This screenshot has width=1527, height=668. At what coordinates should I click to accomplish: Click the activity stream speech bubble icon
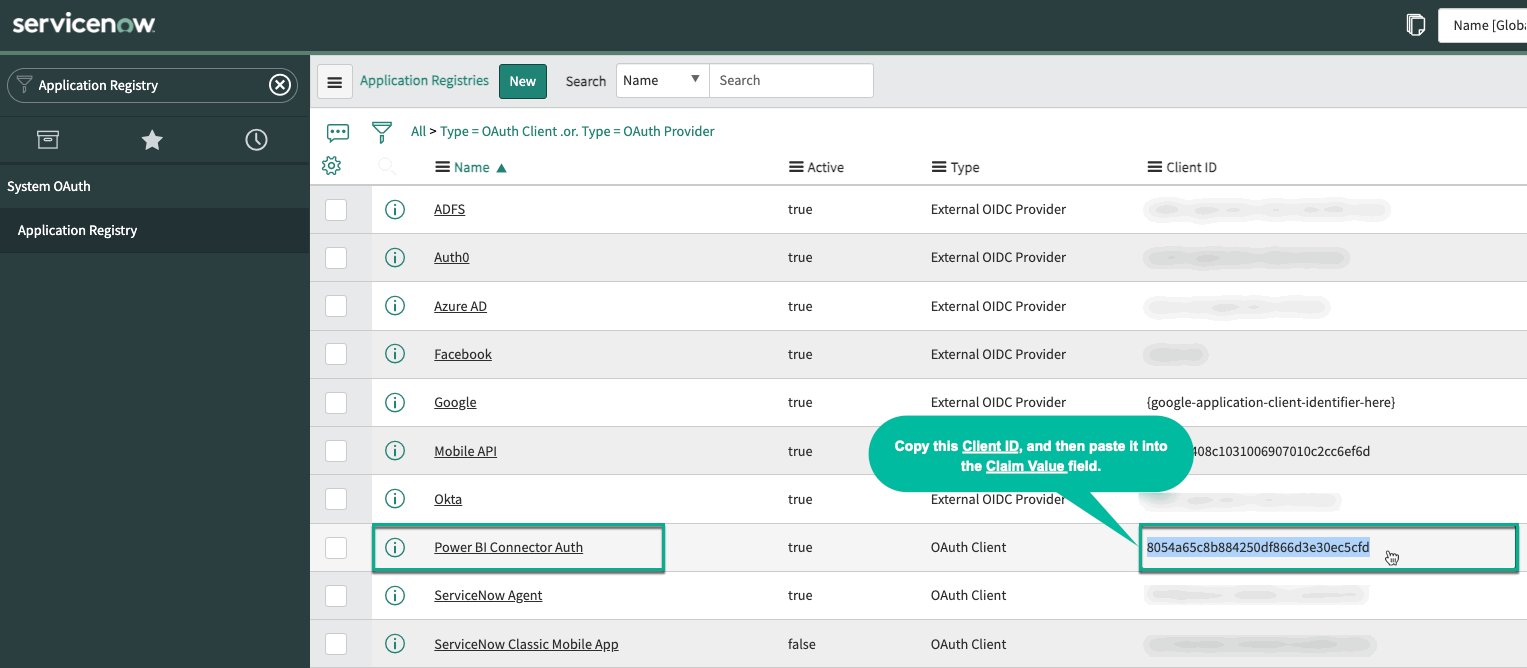coord(338,132)
